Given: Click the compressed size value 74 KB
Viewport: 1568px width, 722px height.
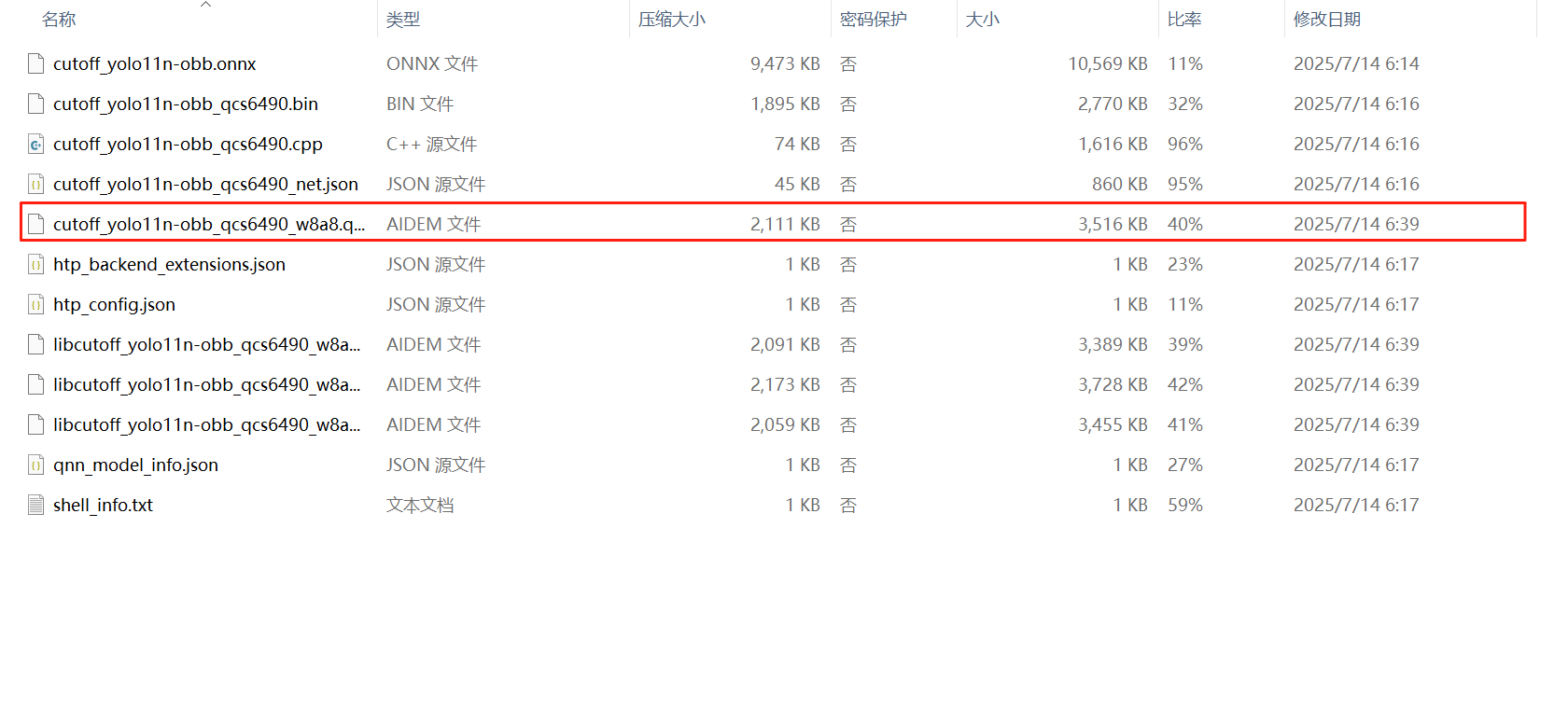Looking at the screenshot, I should [x=797, y=144].
